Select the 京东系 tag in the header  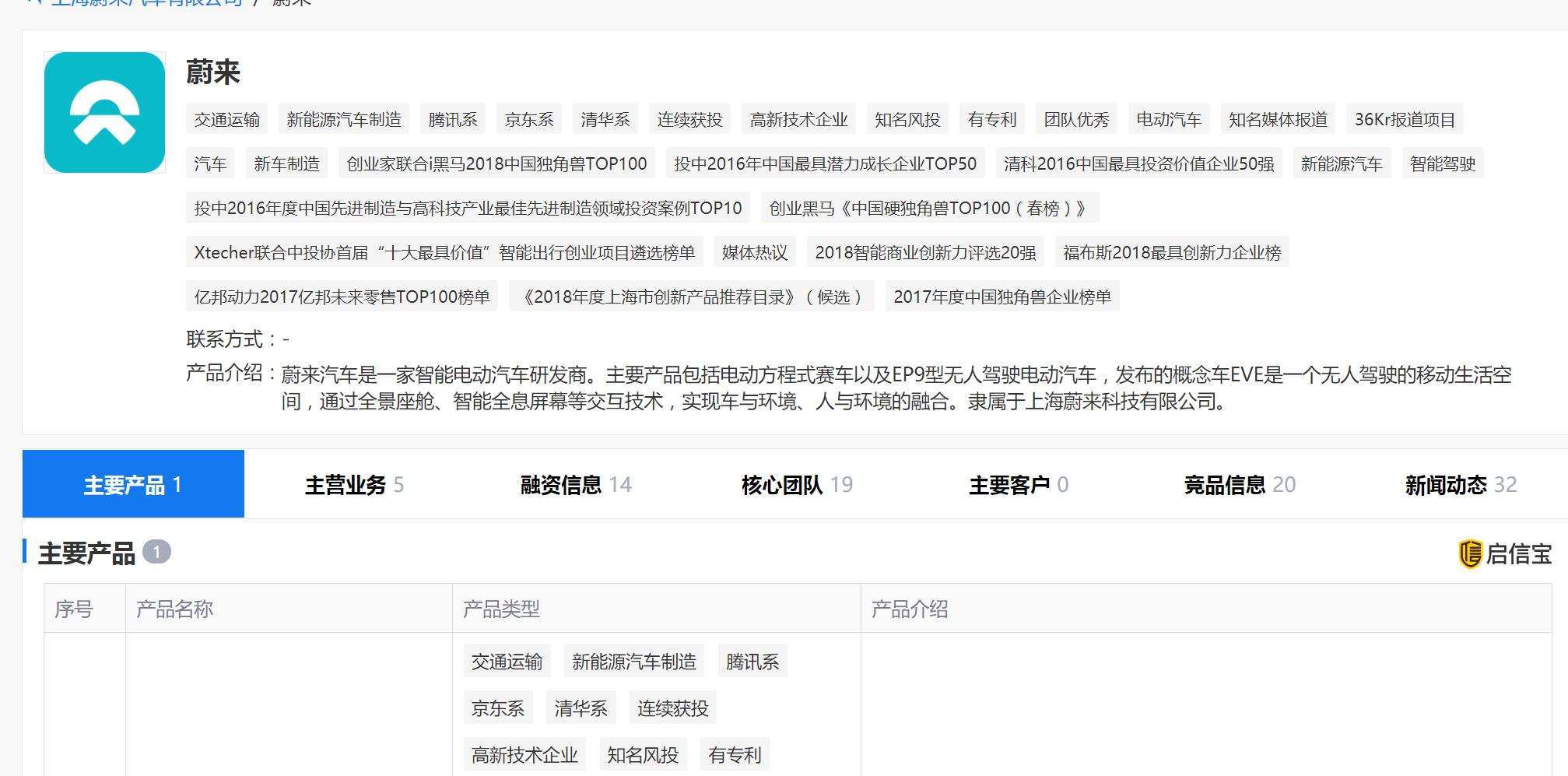click(x=529, y=119)
